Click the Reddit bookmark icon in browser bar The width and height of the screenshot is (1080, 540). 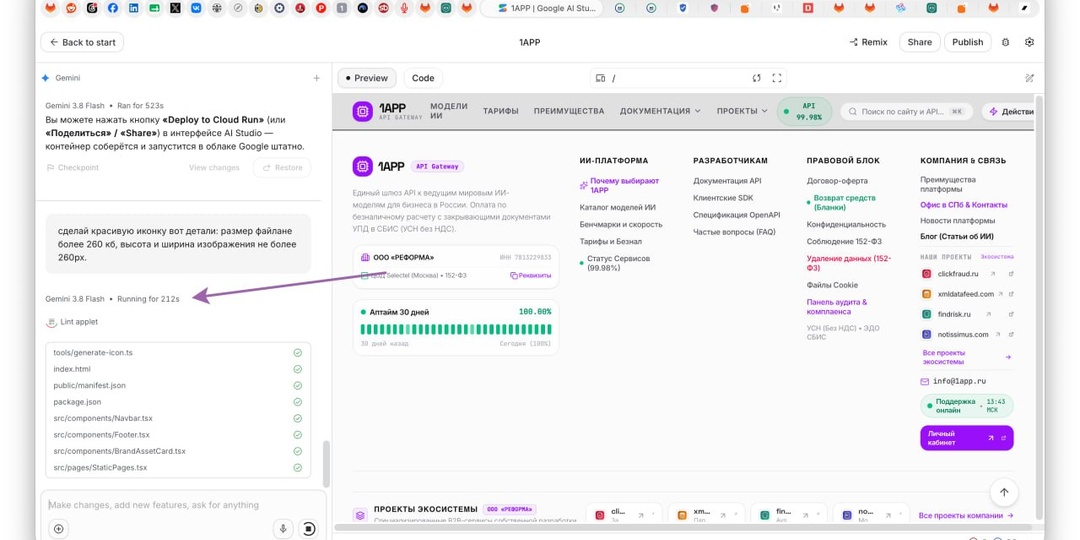coord(70,8)
